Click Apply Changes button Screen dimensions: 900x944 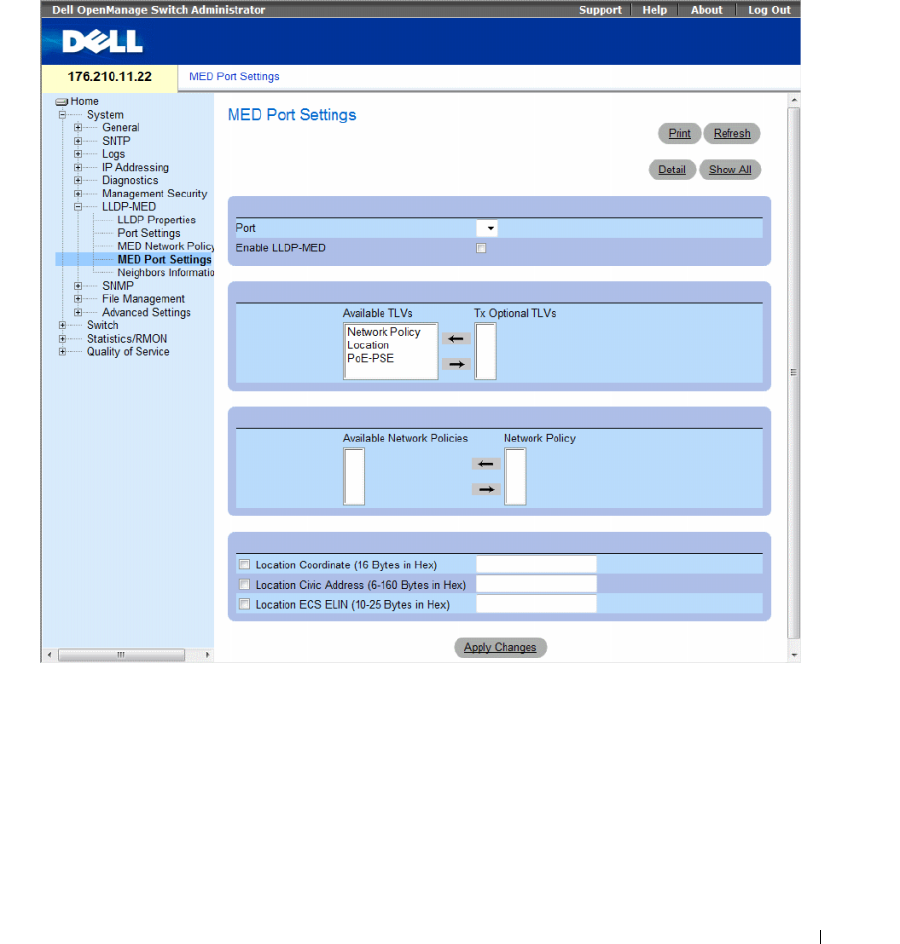point(500,648)
